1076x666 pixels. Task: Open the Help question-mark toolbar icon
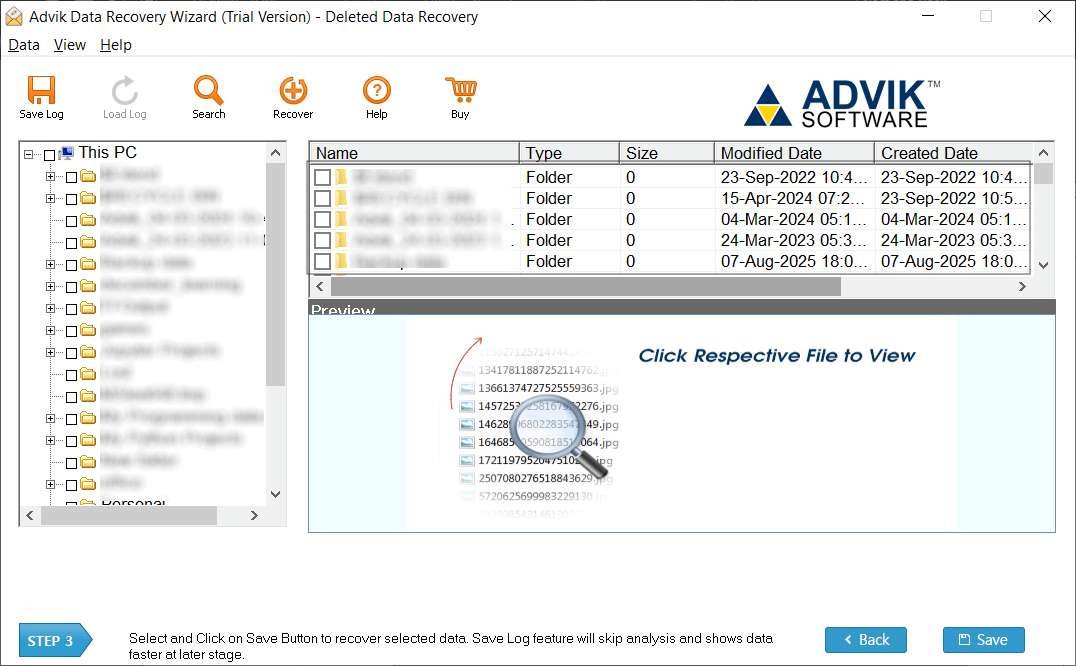click(377, 90)
